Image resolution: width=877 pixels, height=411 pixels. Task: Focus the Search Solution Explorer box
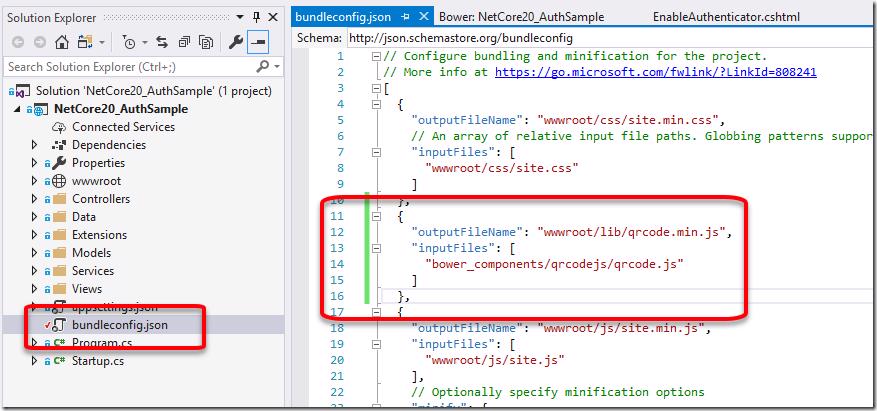click(x=130, y=67)
